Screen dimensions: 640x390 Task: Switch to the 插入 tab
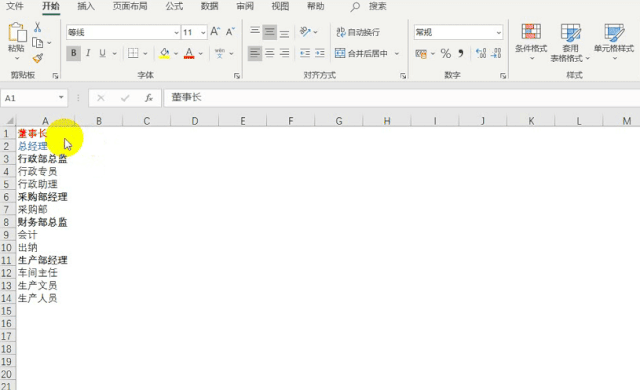[86, 7]
